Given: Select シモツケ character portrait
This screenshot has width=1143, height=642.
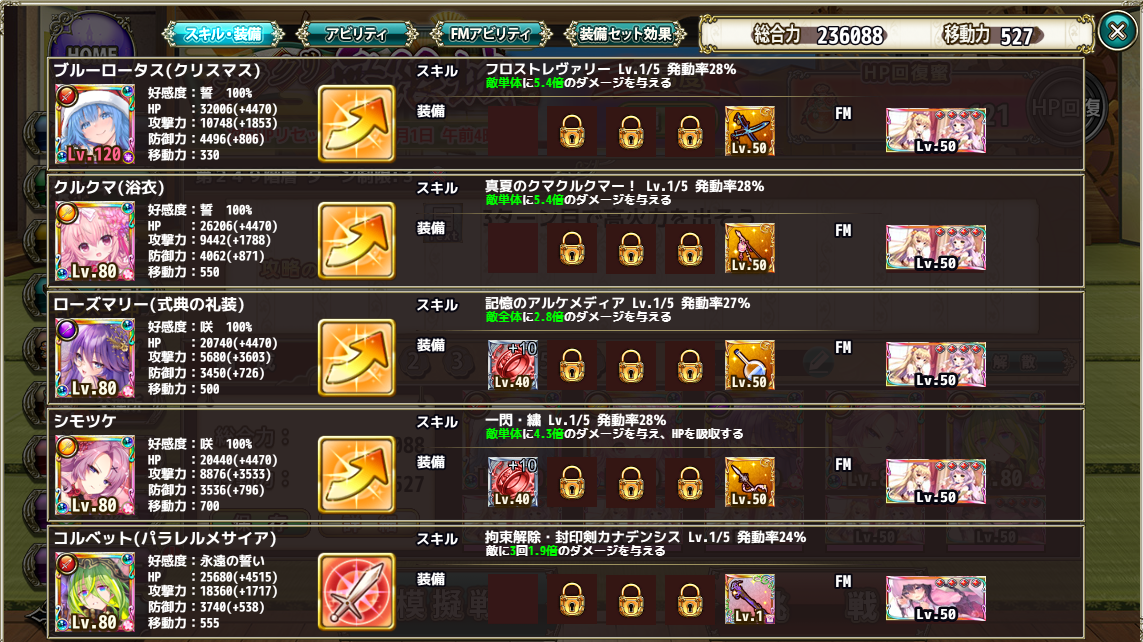Looking at the screenshot, I should (95, 475).
